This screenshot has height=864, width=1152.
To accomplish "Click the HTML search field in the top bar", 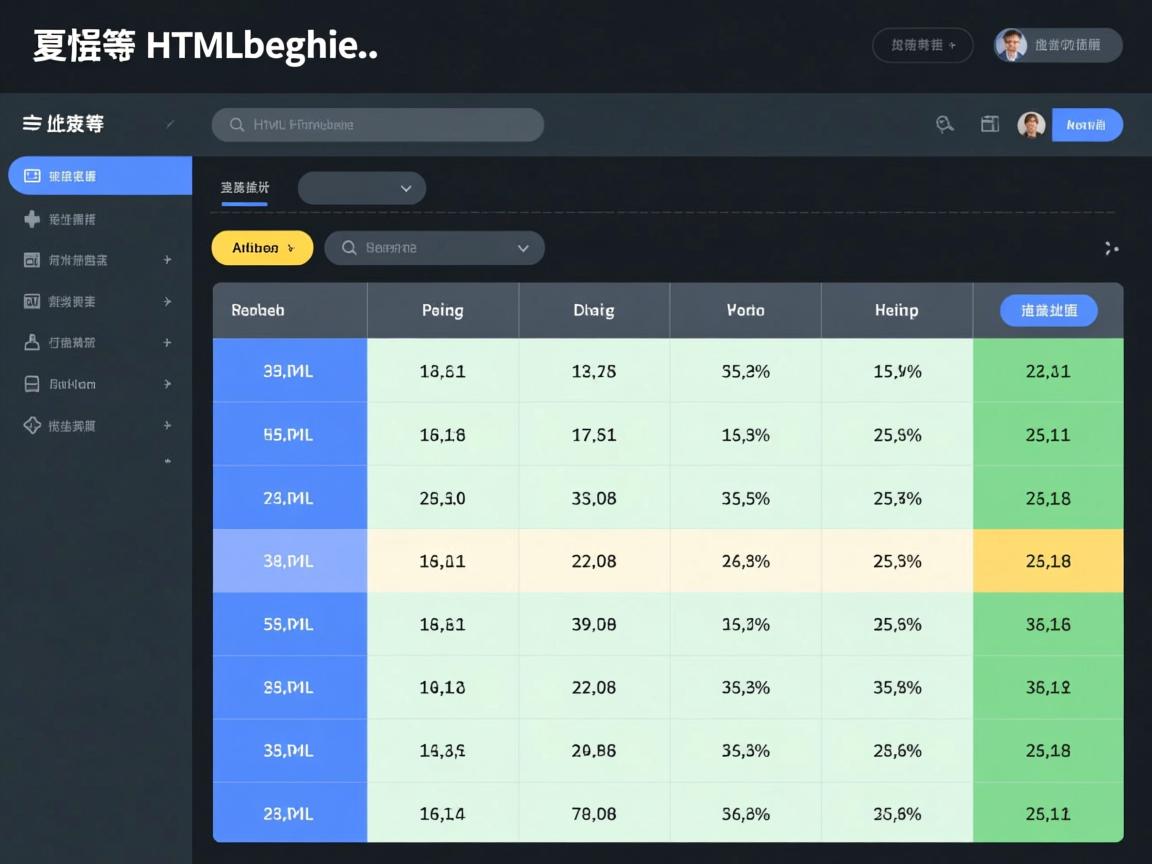I will (378, 125).
